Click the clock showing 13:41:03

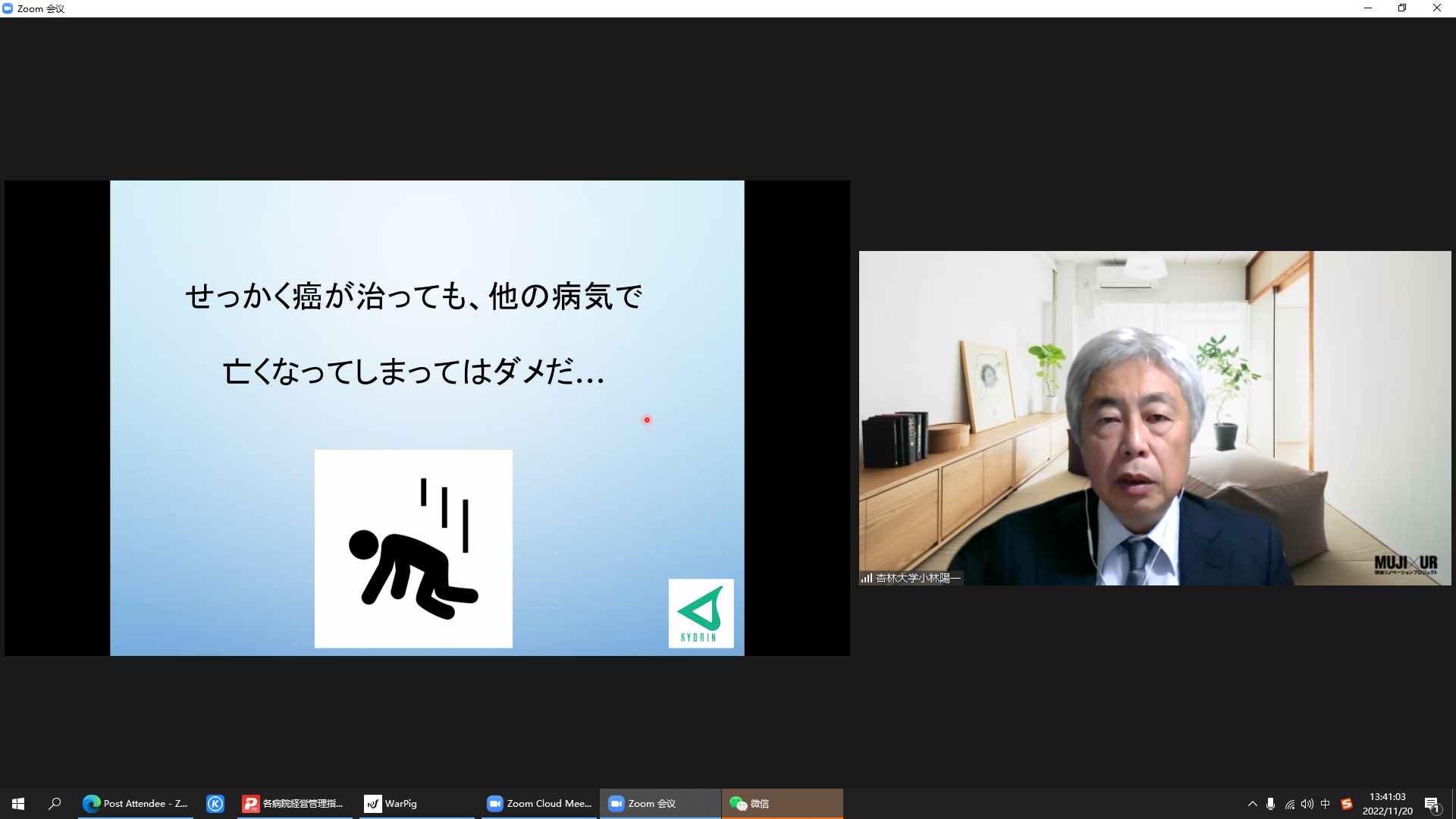coord(1387,804)
